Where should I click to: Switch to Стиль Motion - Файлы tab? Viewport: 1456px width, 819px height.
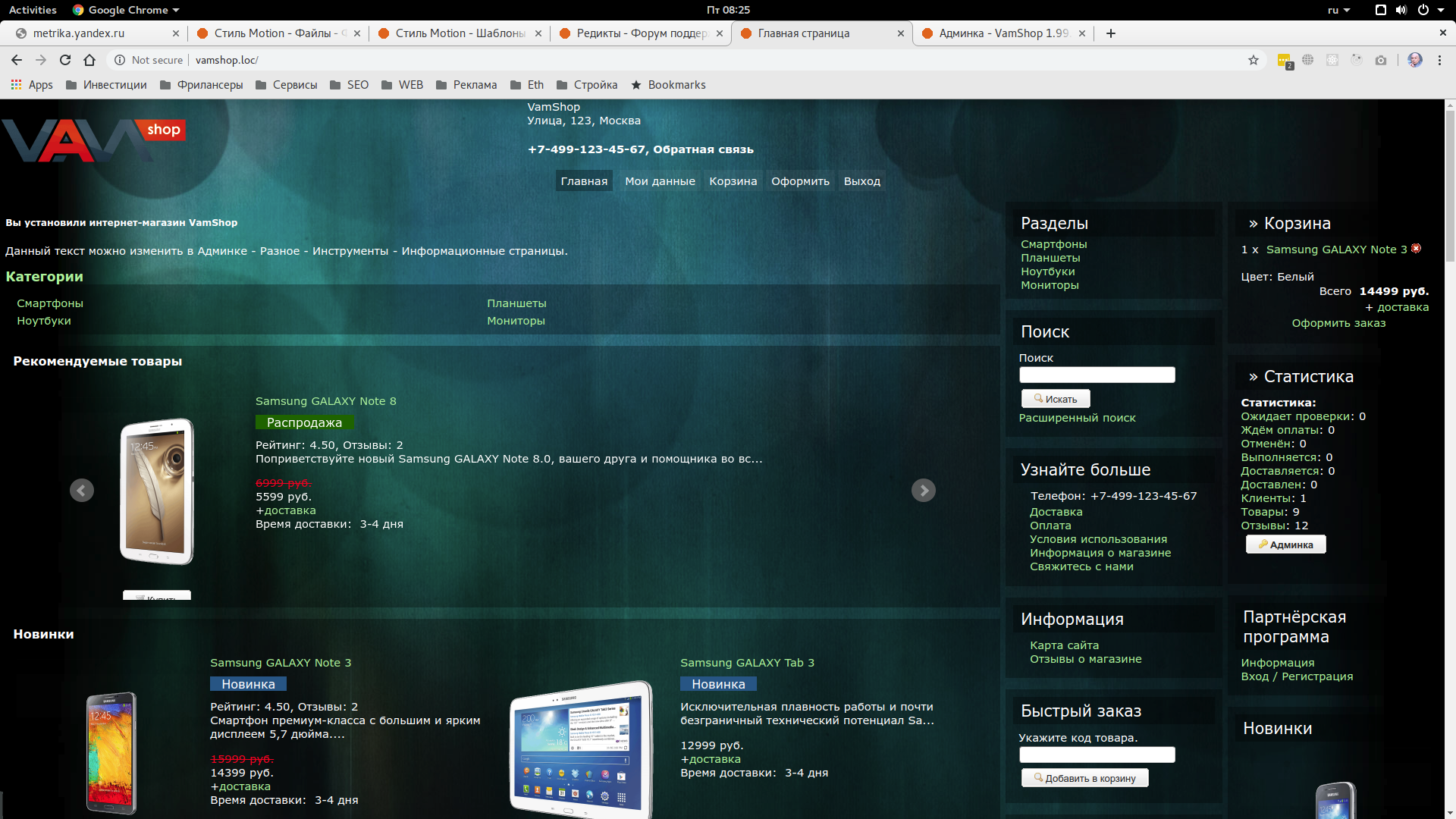[x=277, y=33]
